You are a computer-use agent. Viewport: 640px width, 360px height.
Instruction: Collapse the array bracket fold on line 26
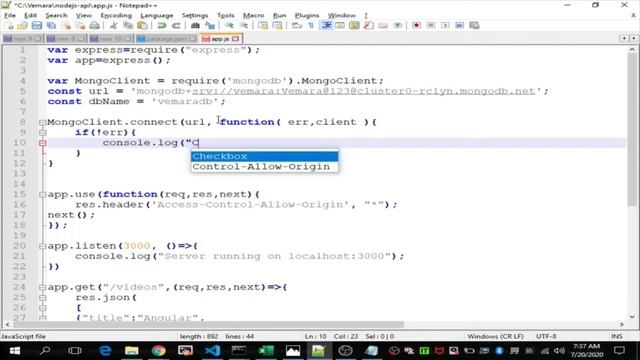[42, 308]
